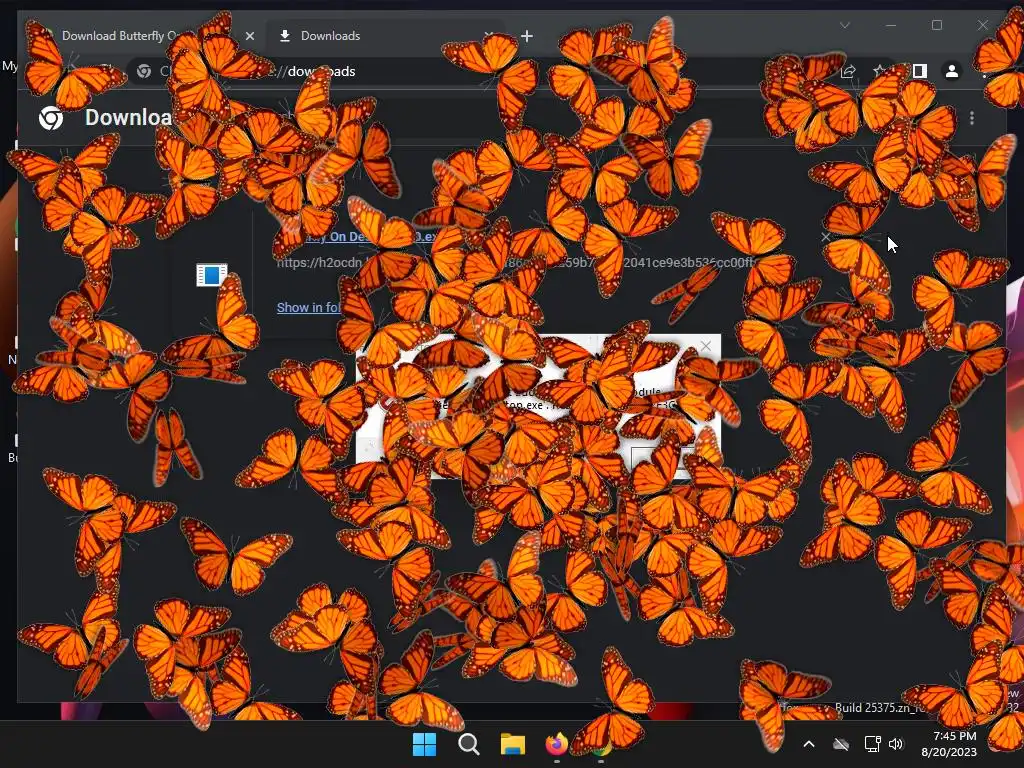The width and height of the screenshot is (1024, 768).
Task: Open the Downloads page more actions menu
Action: pyautogui.click(x=972, y=118)
